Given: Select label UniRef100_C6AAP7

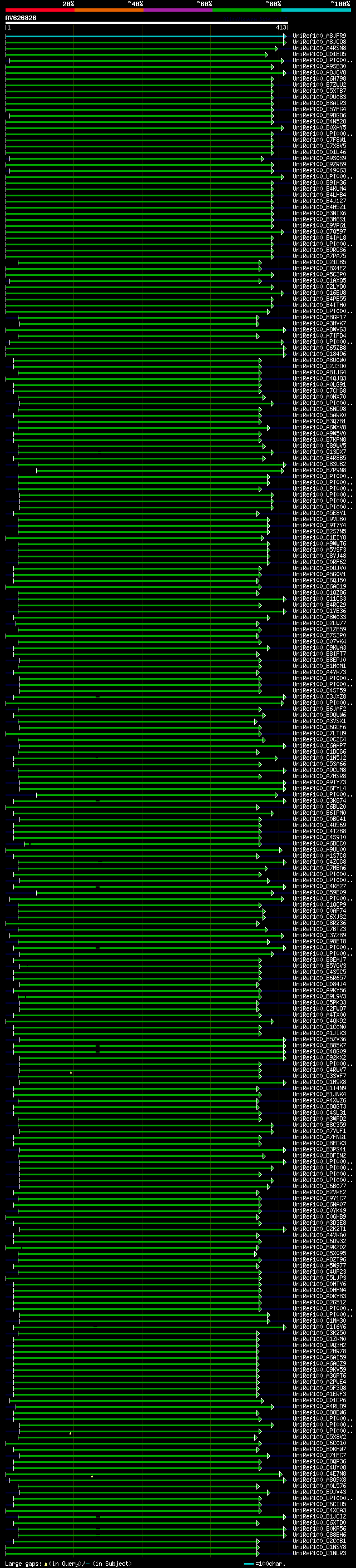Looking at the screenshot, I should tap(319, 745).
